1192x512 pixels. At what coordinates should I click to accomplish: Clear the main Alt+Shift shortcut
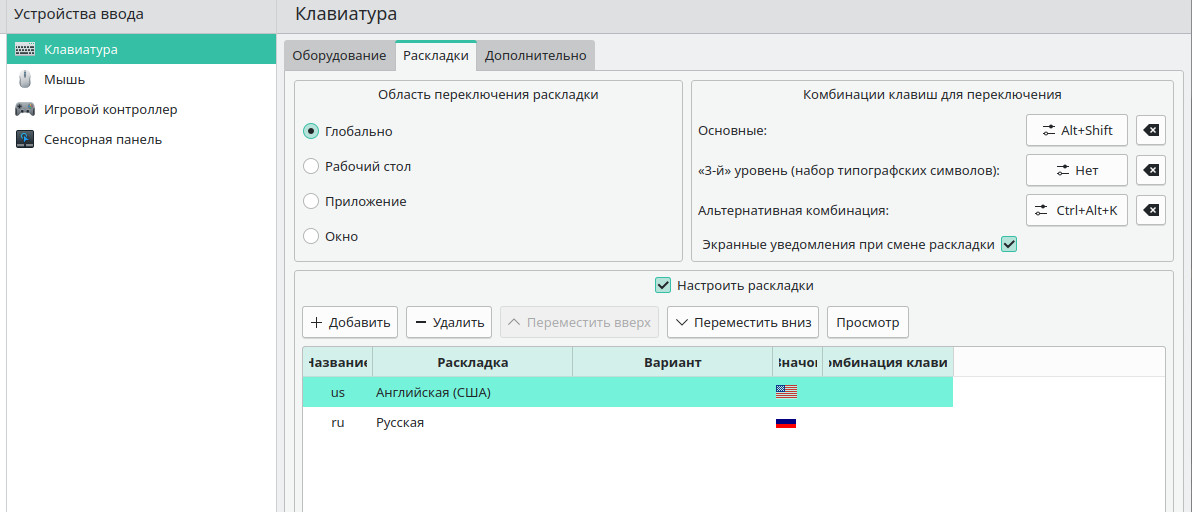[x=1151, y=131]
